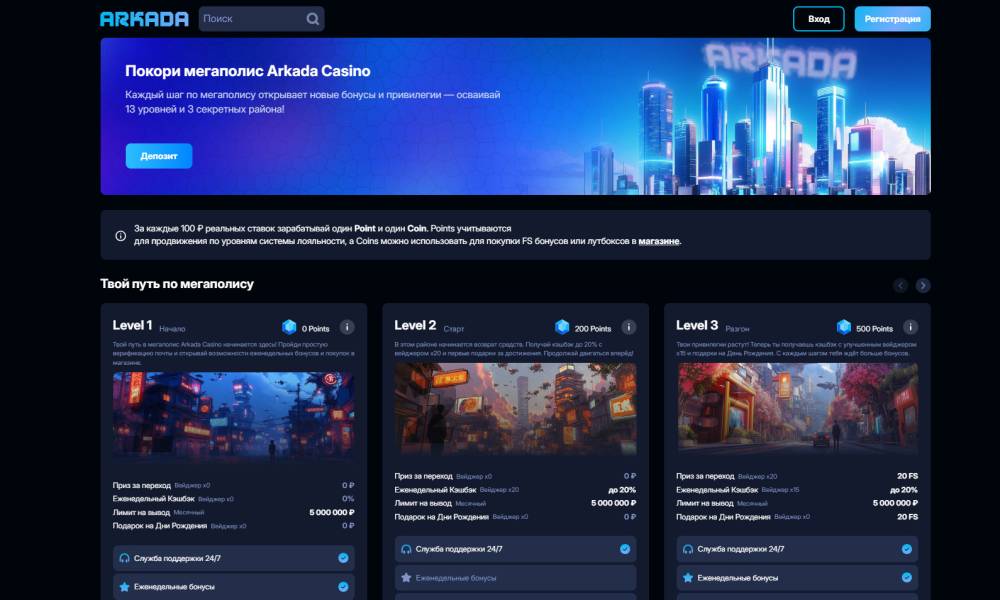
Task: Click the Level 2 blue points gem icon
Action: coord(562,327)
